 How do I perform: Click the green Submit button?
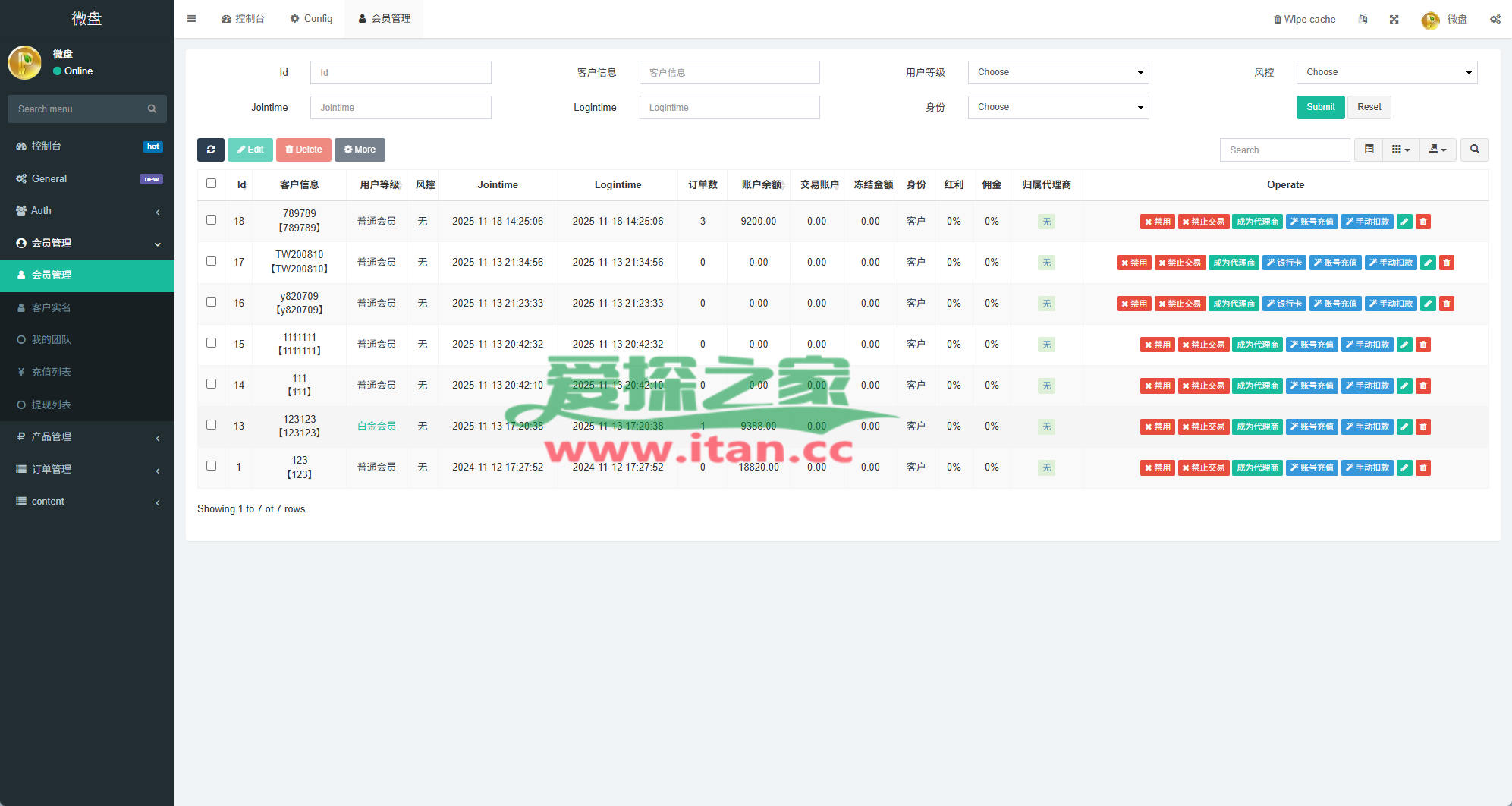pos(1320,107)
